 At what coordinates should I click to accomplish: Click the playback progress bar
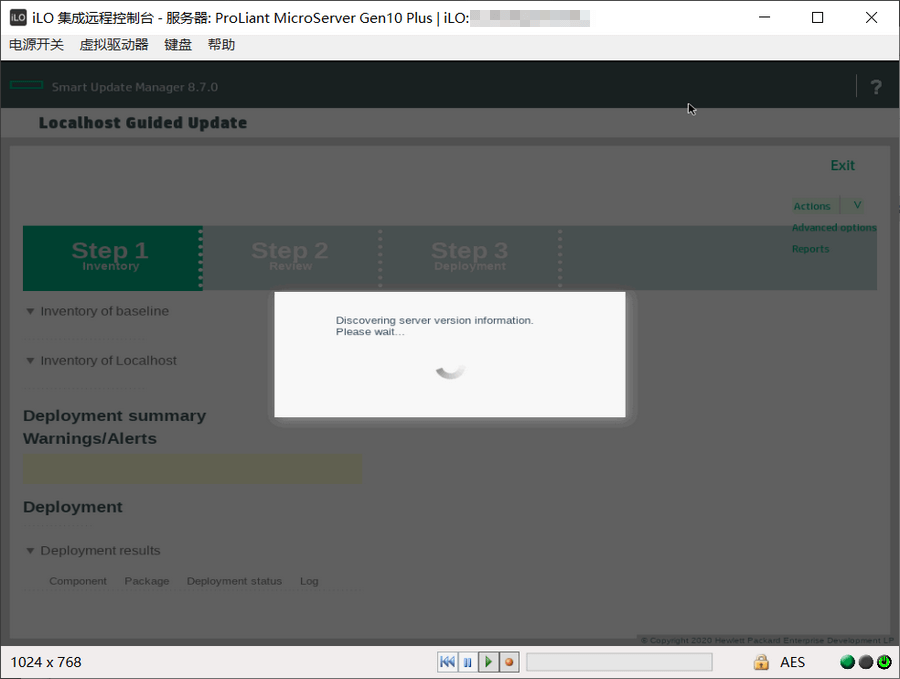pyautogui.click(x=619, y=662)
